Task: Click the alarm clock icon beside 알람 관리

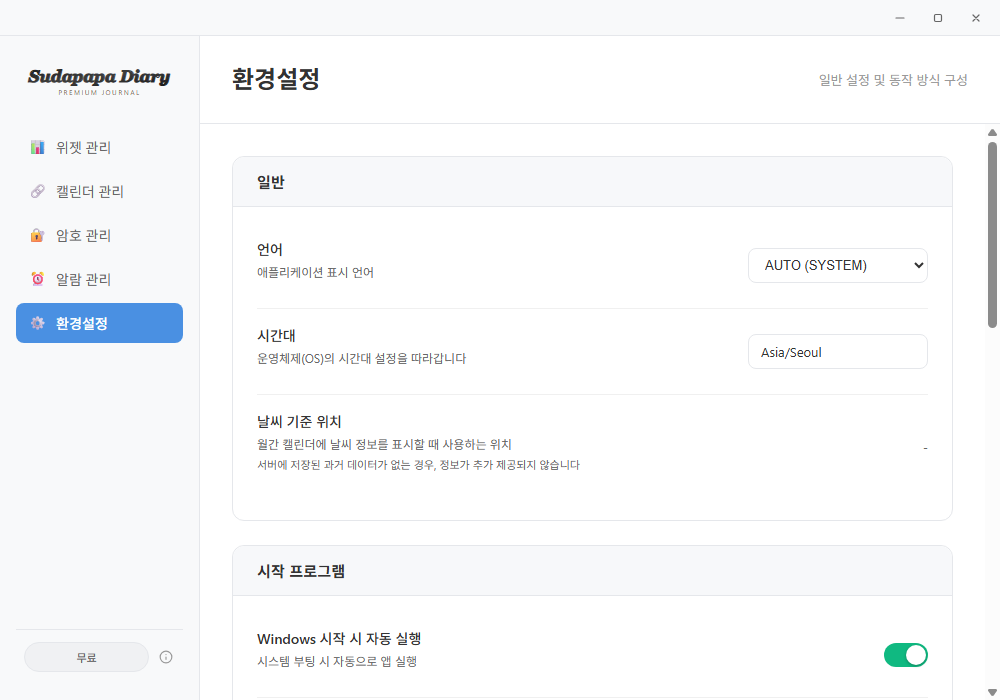Action: 38,279
